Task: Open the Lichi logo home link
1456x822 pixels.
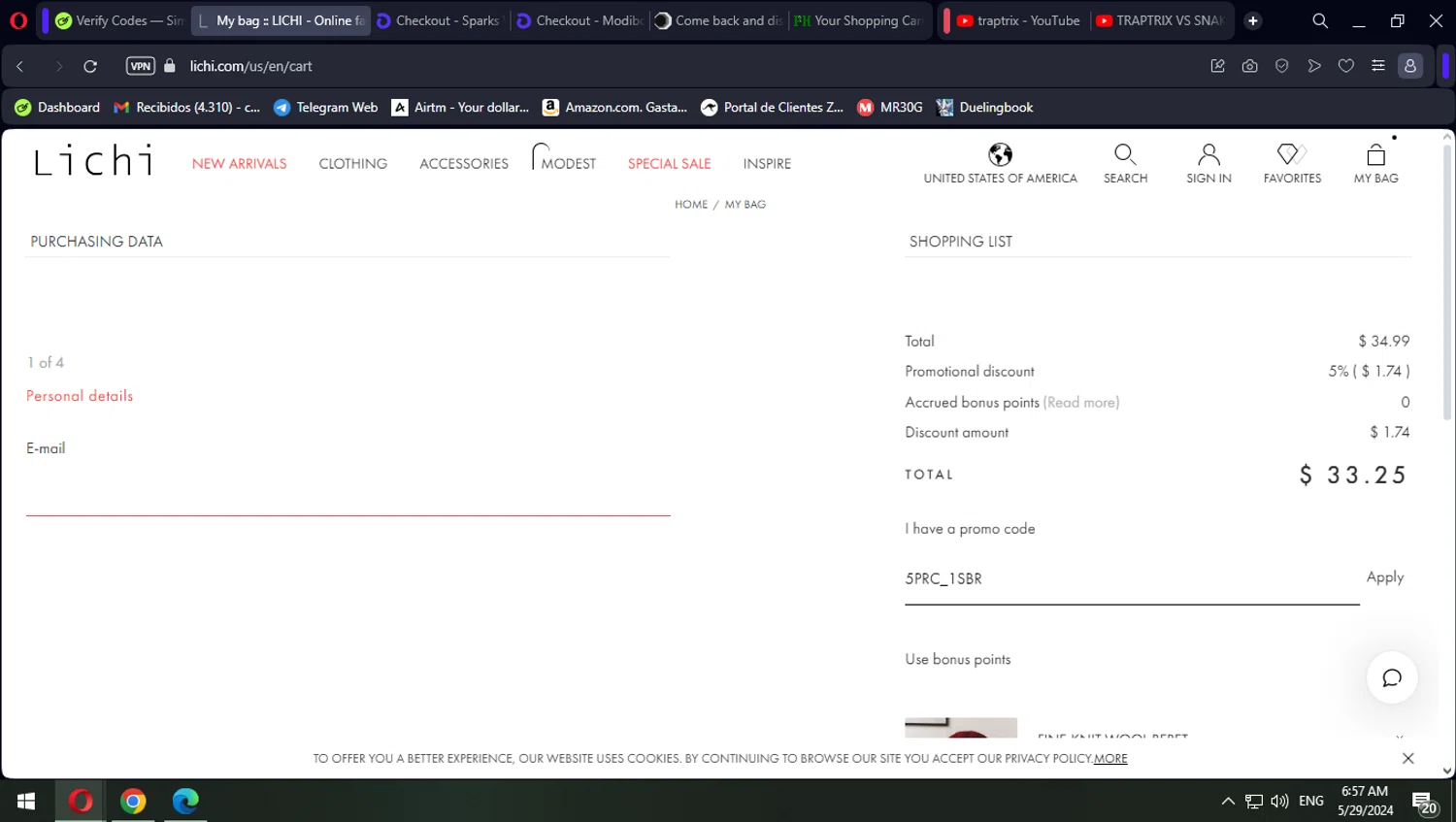Action: (93, 161)
